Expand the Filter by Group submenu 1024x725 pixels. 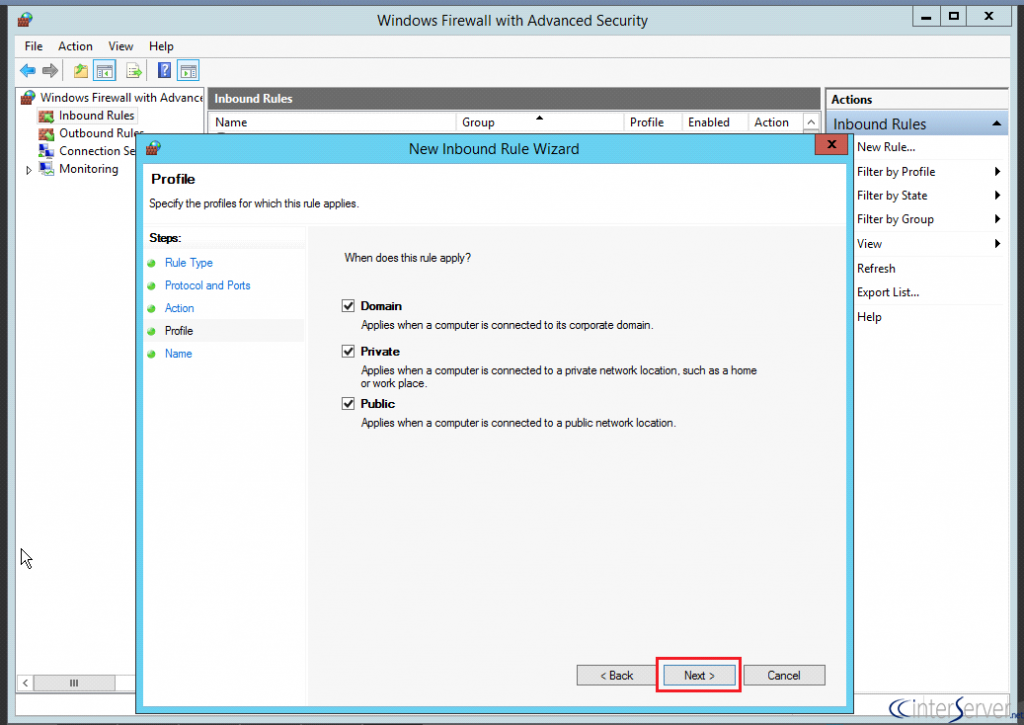coord(997,219)
